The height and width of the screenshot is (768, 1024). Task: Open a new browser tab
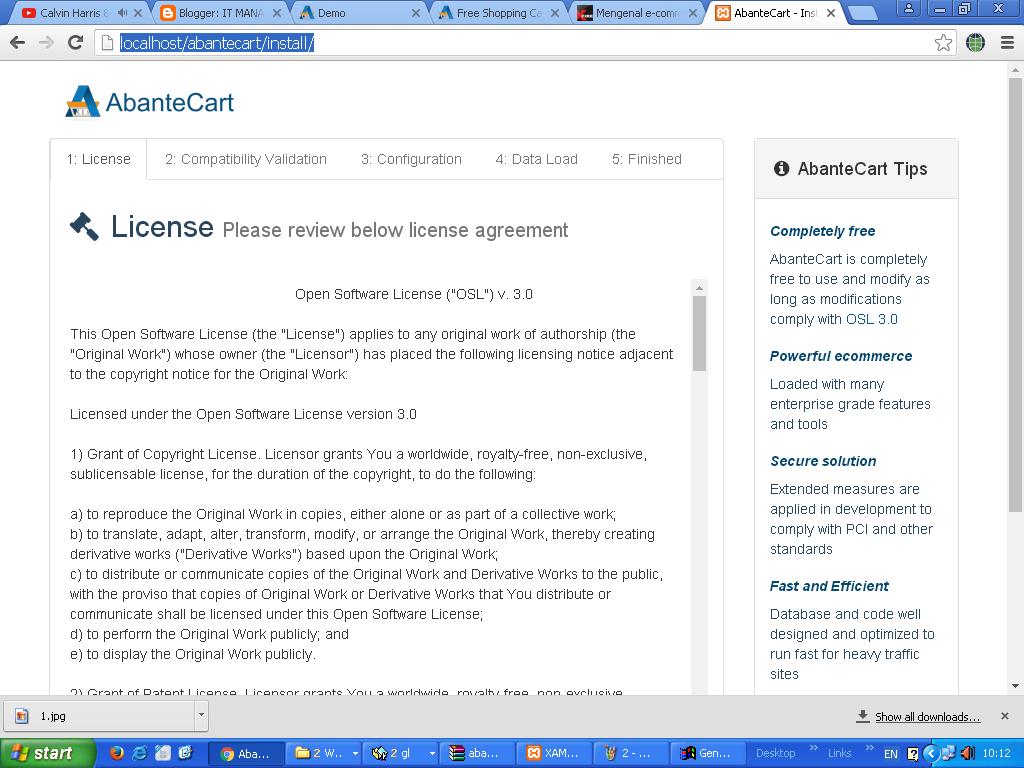[863, 13]
